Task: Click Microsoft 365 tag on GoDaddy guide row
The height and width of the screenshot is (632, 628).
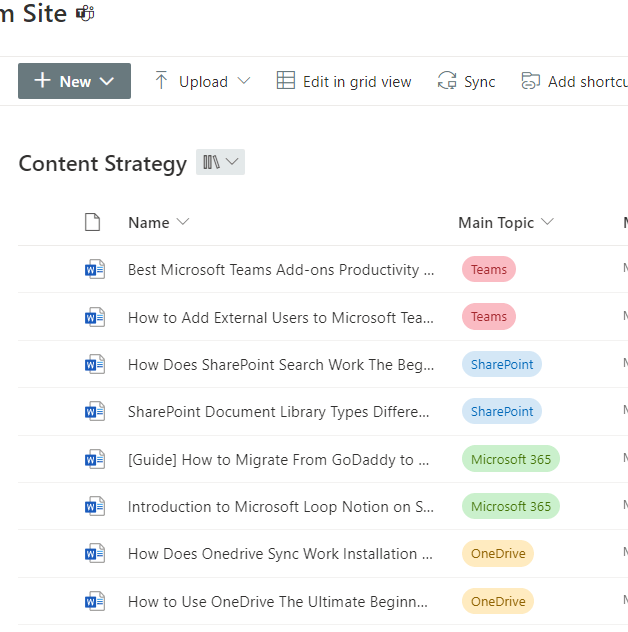Action: (x=511, y=459)
